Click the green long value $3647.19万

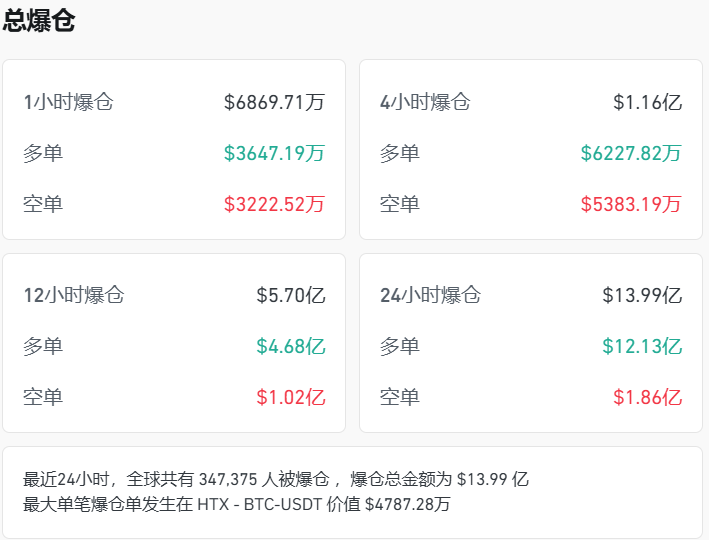(274, 154)
